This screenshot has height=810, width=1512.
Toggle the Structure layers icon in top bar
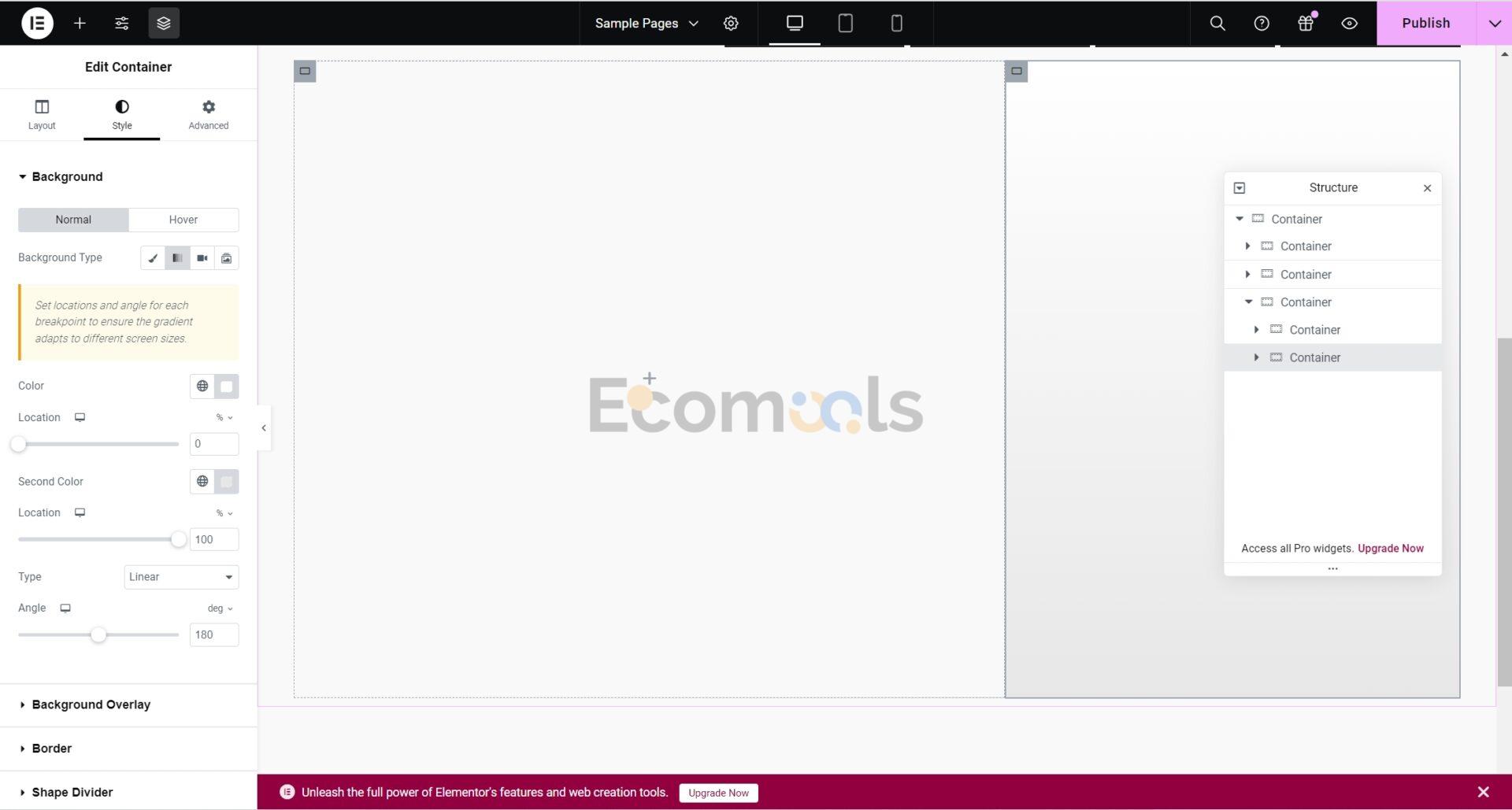point(164,23)
